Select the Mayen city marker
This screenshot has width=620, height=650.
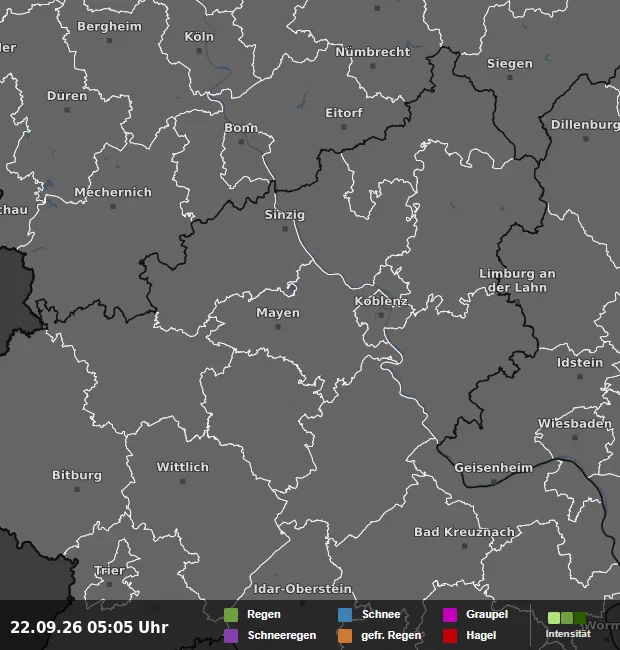coord(278,327)
